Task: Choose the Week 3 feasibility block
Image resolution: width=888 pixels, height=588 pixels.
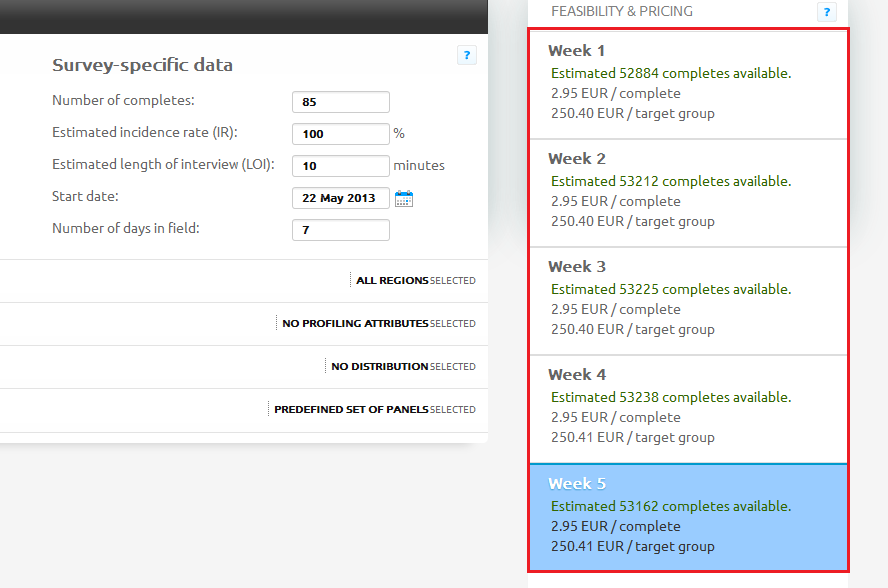Action: (x=688, y=300)
